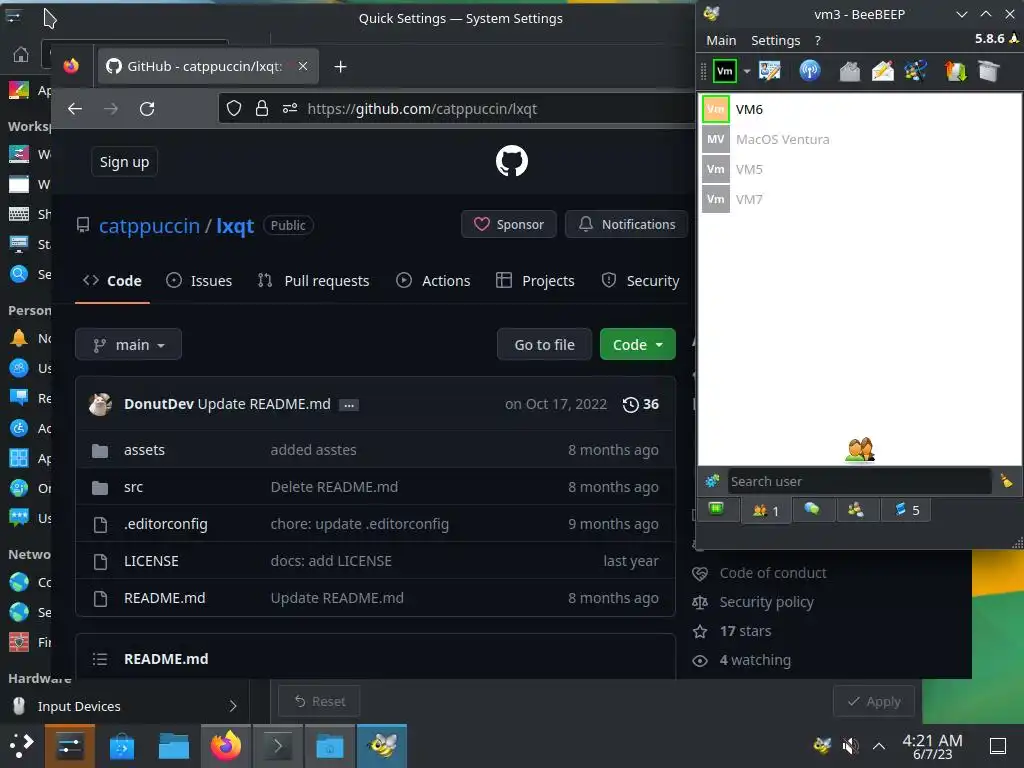Click the two-users icon at bottom of user list
1024x768 pixels.
(859, 449)
